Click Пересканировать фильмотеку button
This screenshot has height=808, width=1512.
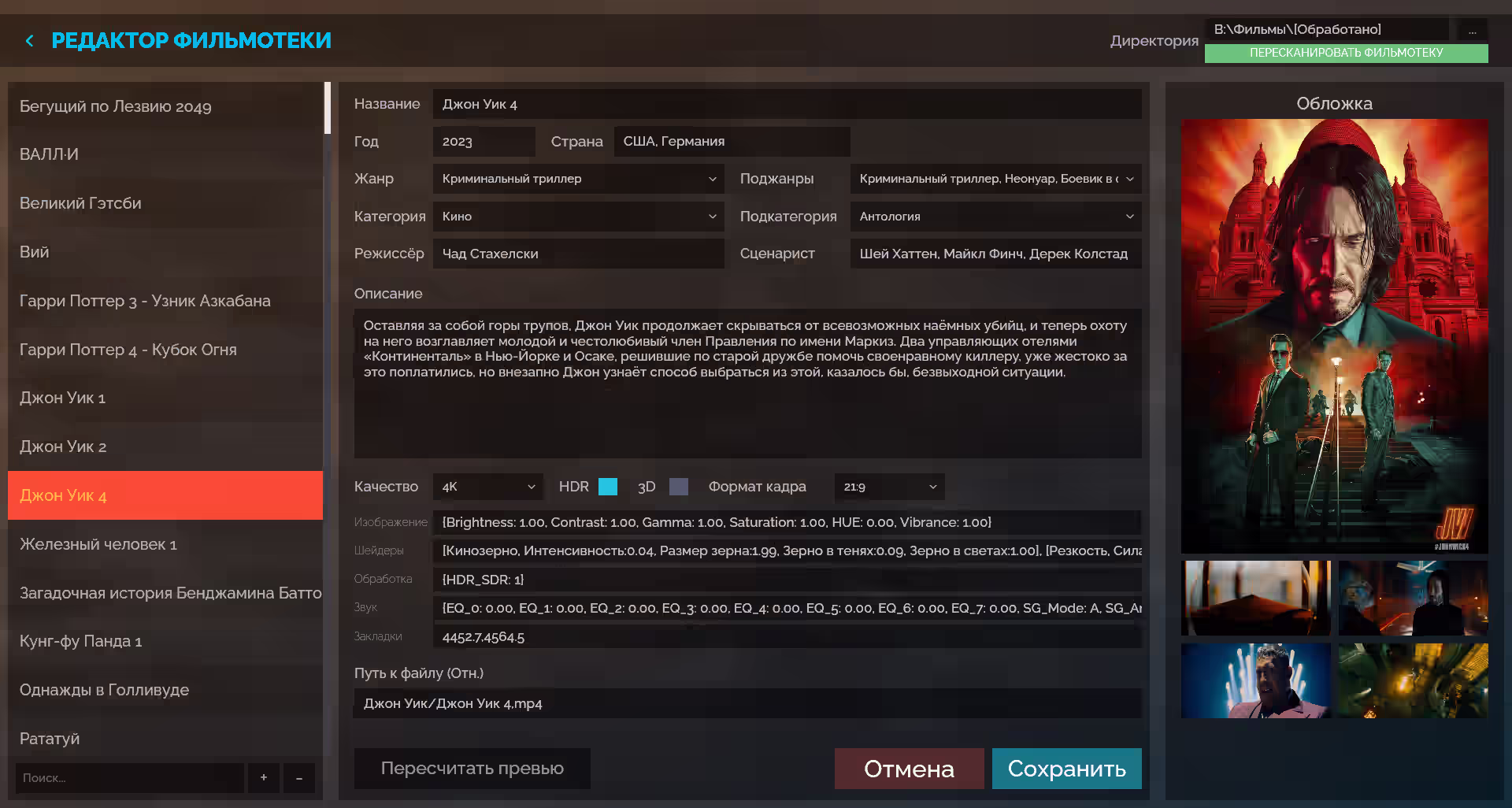tap(1347, 53)
